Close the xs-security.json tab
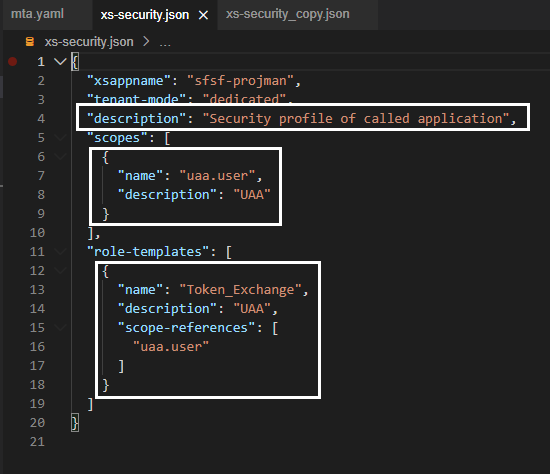The width and height of the screenshot is (550, 474). (203, 15)
